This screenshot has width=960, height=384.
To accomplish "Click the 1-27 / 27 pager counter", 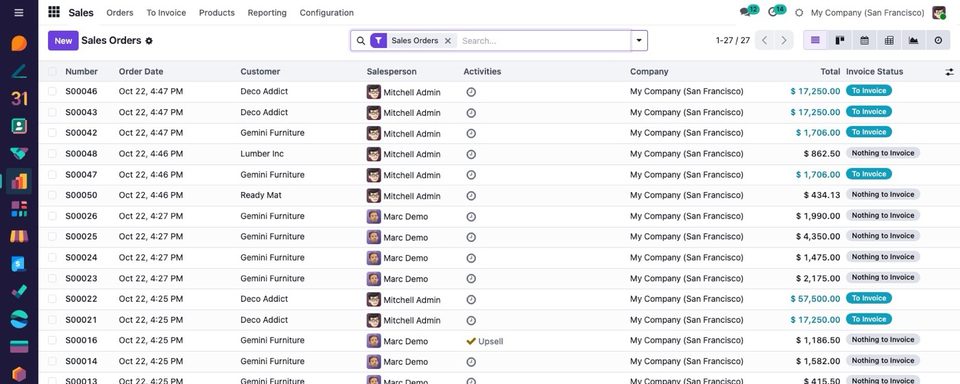I will coord(732,40).
